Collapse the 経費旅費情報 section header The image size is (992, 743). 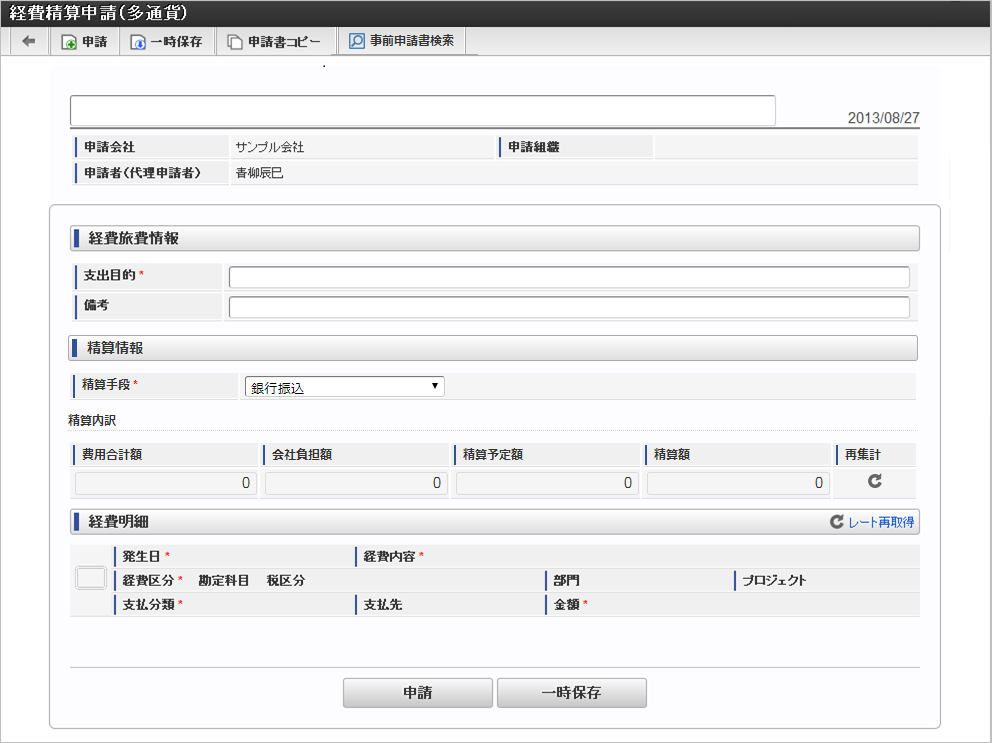click(x=494, y=238)
